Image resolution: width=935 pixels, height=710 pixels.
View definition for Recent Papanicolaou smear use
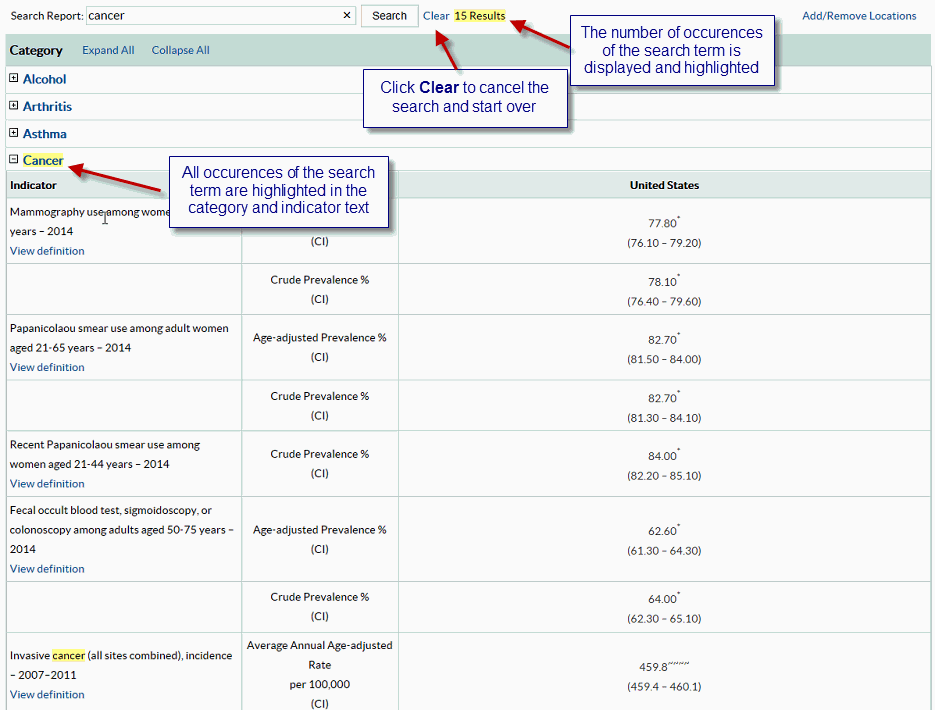pos(46,483)
